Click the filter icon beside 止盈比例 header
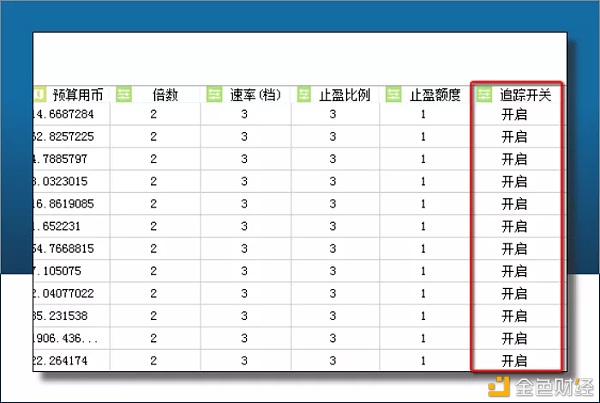This screenshot has width=600, height=403. [303, 94]
